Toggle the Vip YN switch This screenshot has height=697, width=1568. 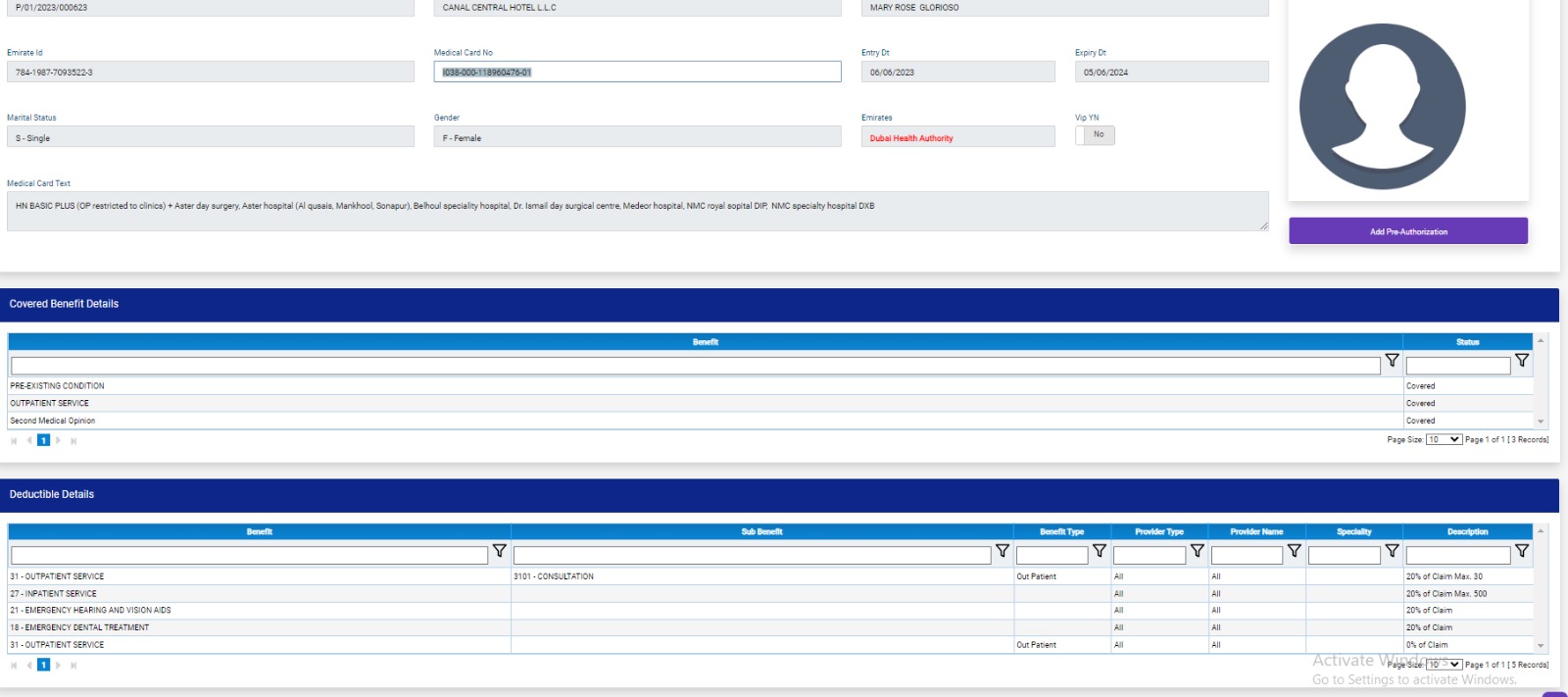[1095, 135]
